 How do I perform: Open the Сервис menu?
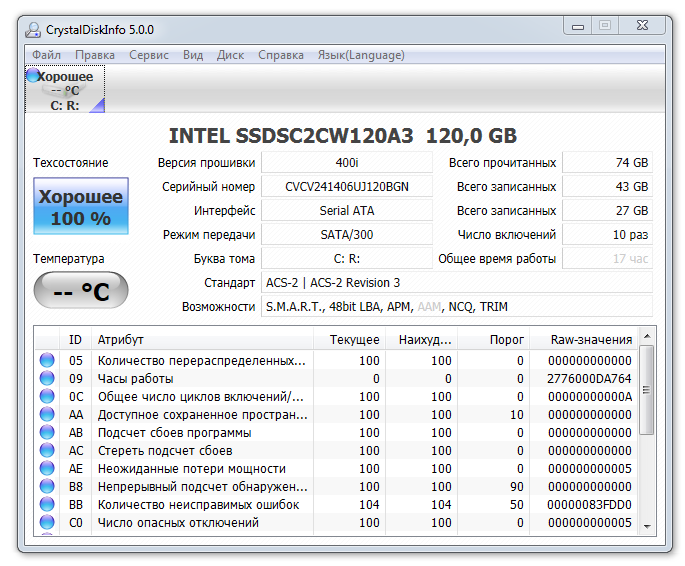[x=149, y=55]
